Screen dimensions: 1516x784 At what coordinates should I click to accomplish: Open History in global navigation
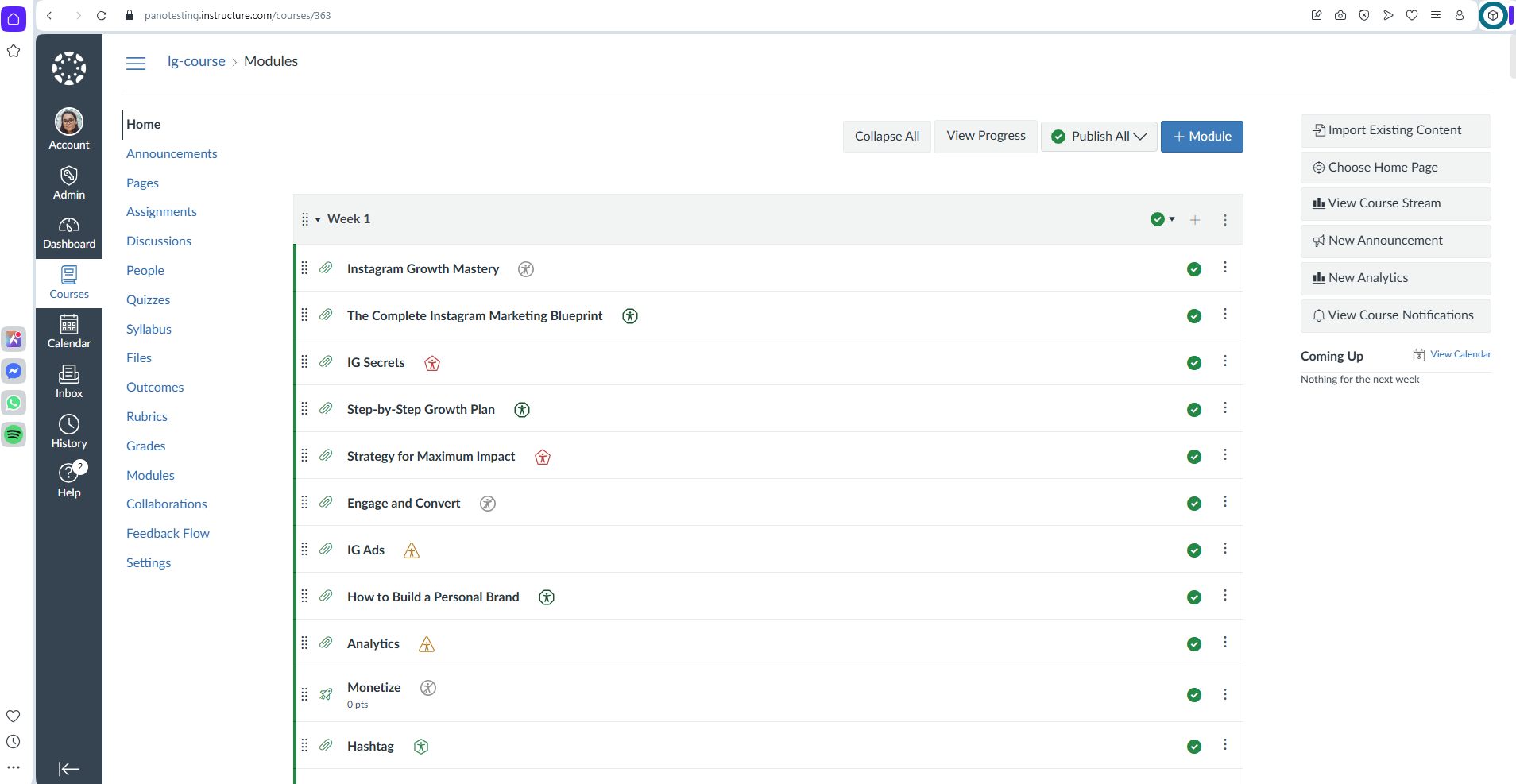(69, 432)
